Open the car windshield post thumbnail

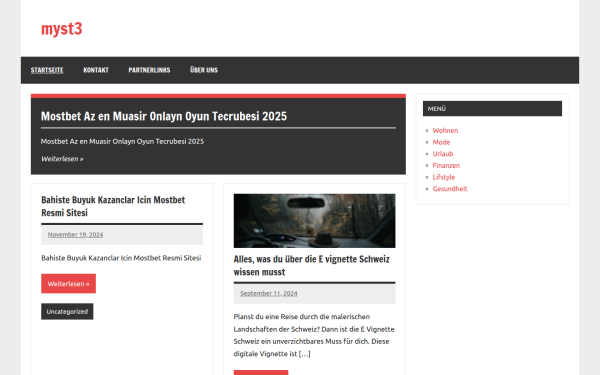click(x=314, y=221)
